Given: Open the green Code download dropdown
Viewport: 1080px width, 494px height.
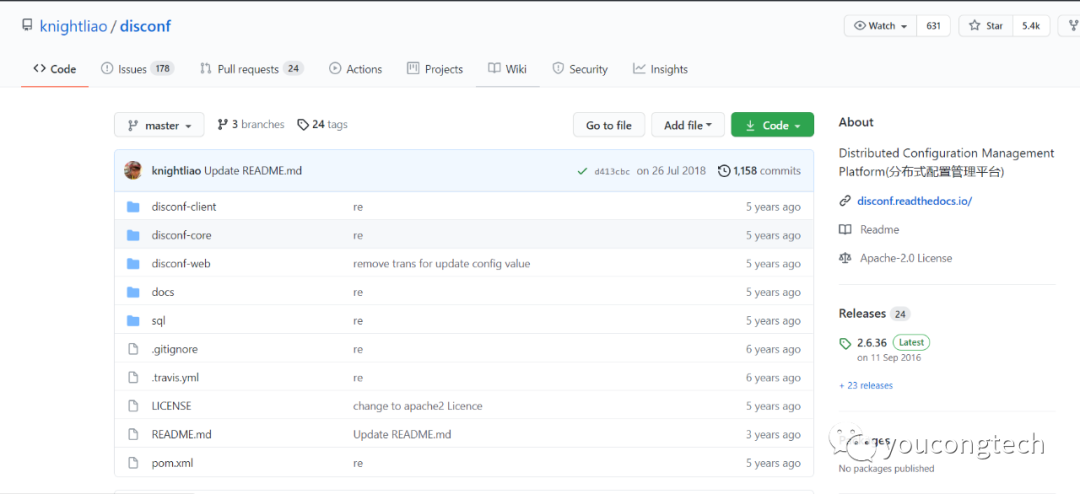Looking at the screenshot, I should (x=772, y=125).
